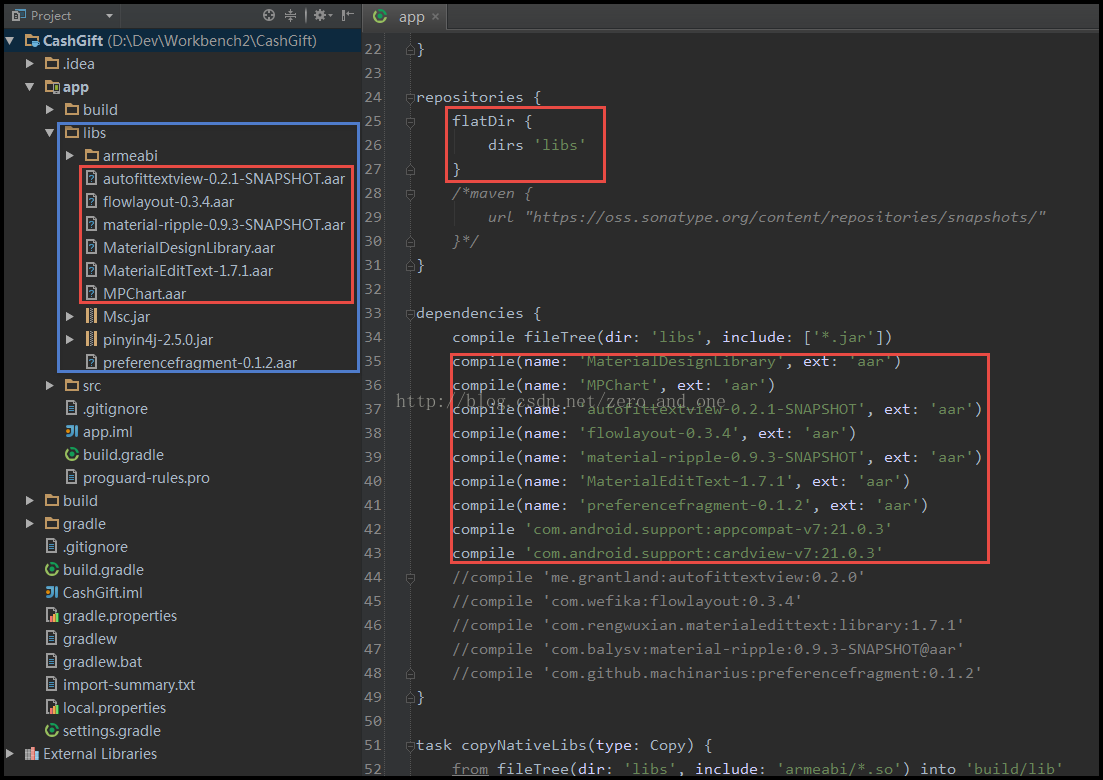The width and height of the screenshot is (1103, 780).
Task: Fold the commented maven block
Action: (x=410, y=194)
